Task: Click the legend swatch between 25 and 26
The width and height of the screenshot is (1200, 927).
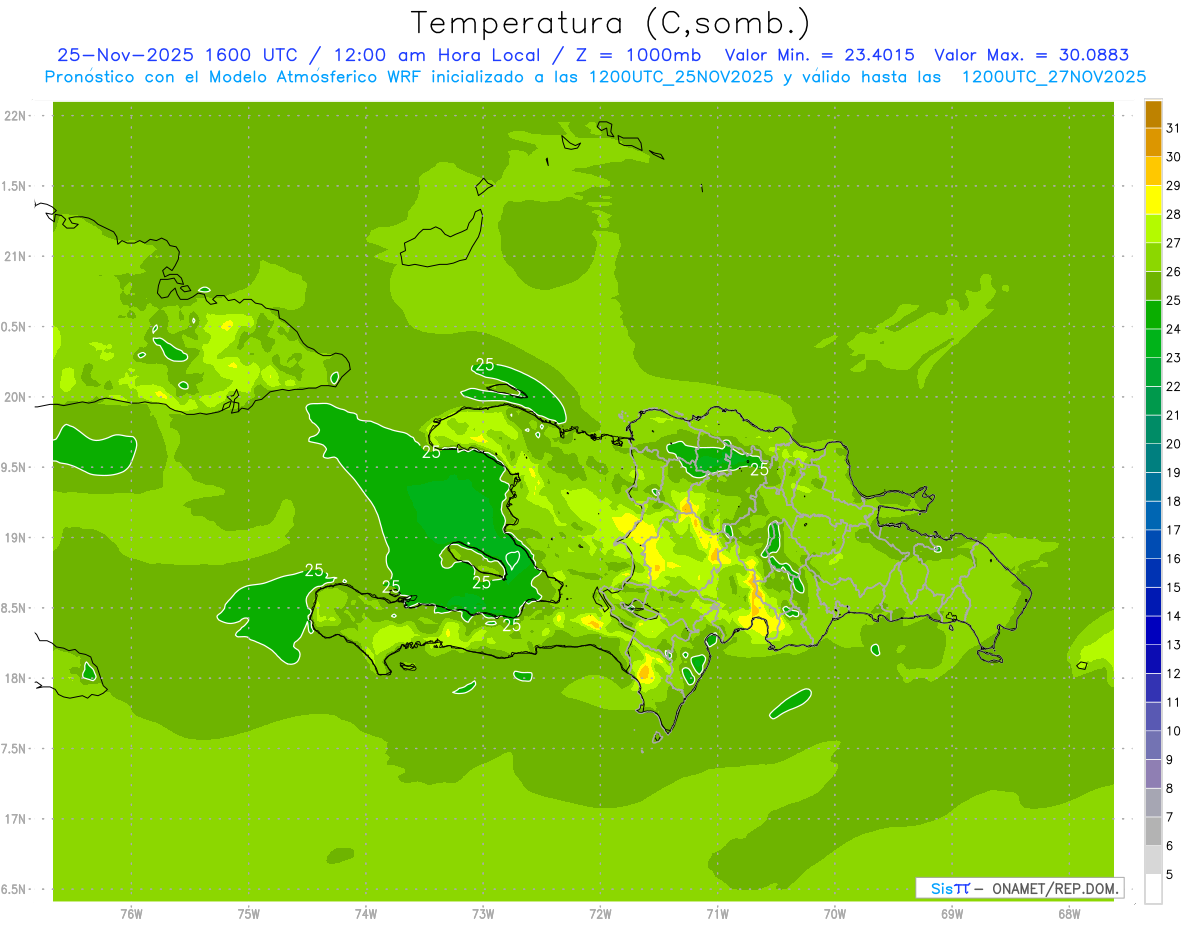Action: coord(1153,286)
